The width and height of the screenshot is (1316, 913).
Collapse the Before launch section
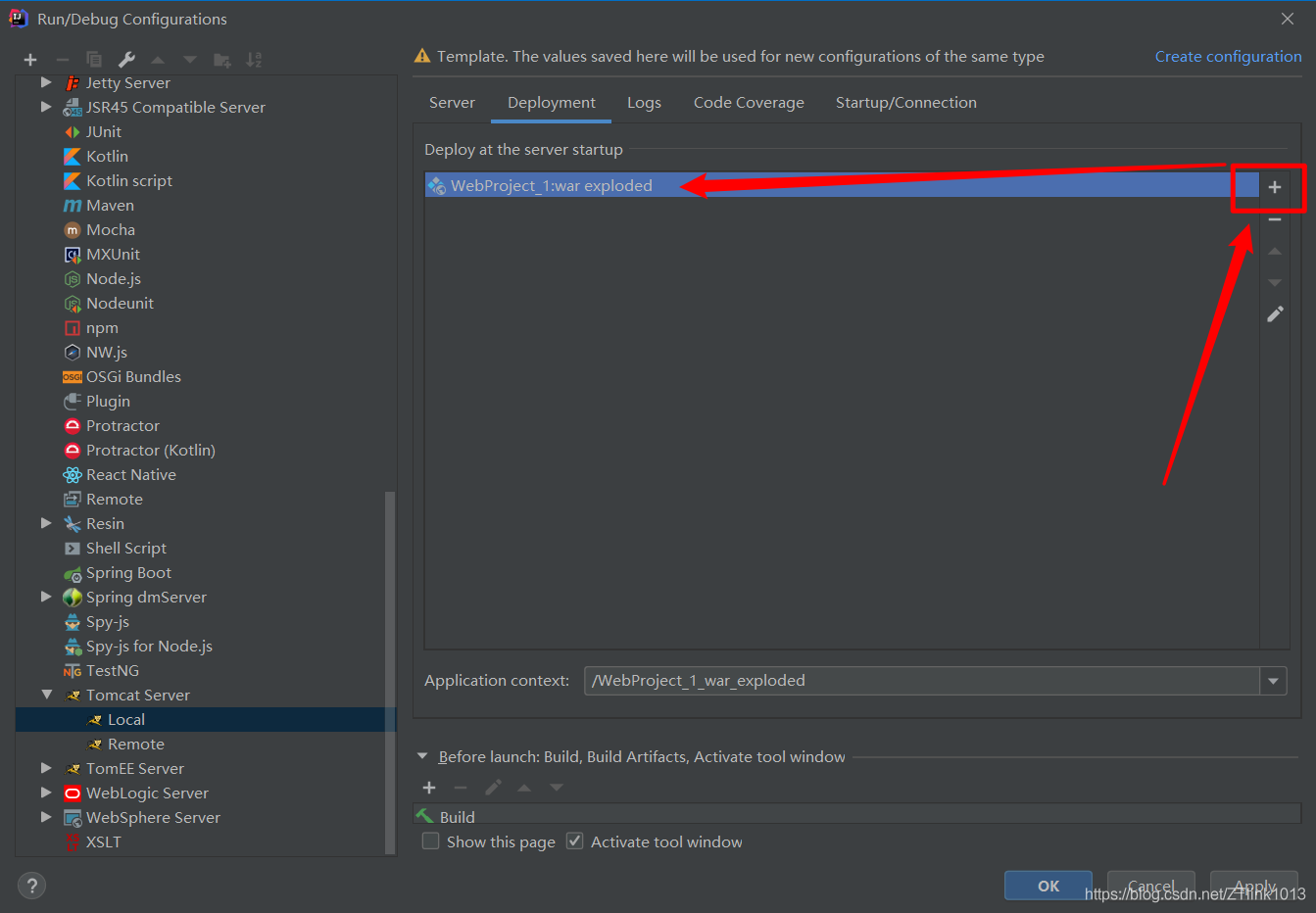(x=422, y=756)
